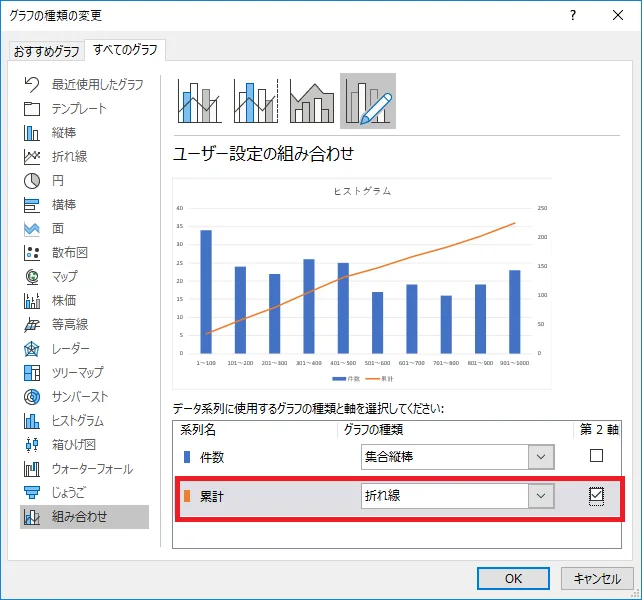Choose ウォーターフォール waterfall chart type
This screenshot has width=642, height=600.
coord(90,468)
